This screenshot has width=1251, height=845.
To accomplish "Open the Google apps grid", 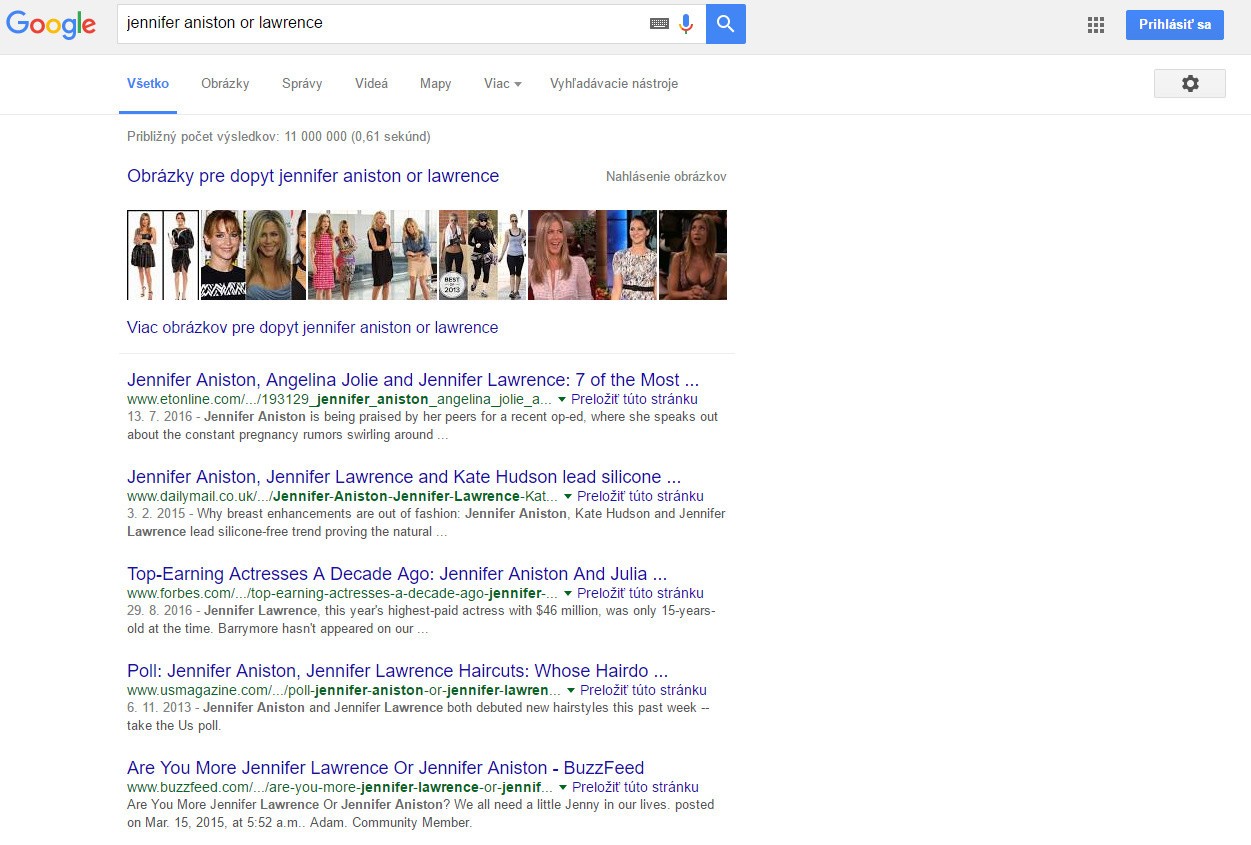I will (1096, 25).
